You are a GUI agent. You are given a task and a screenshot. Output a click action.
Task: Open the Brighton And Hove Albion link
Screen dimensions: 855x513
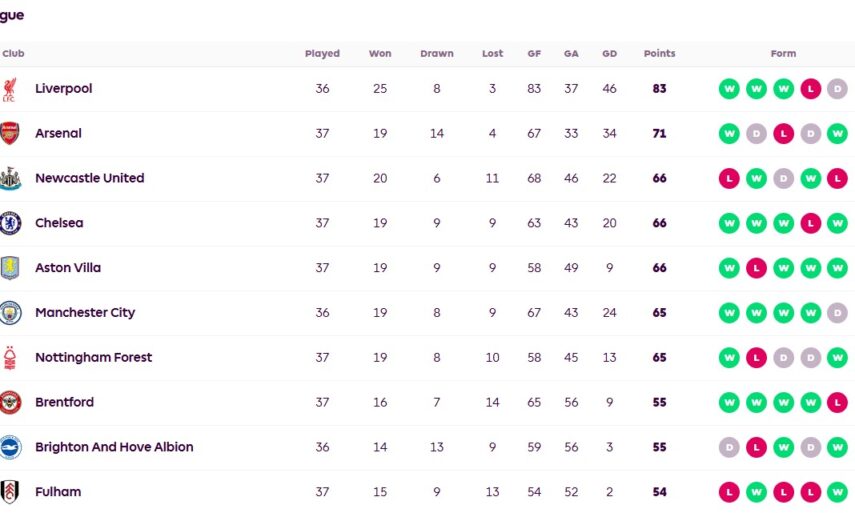[x=114, y=447]
